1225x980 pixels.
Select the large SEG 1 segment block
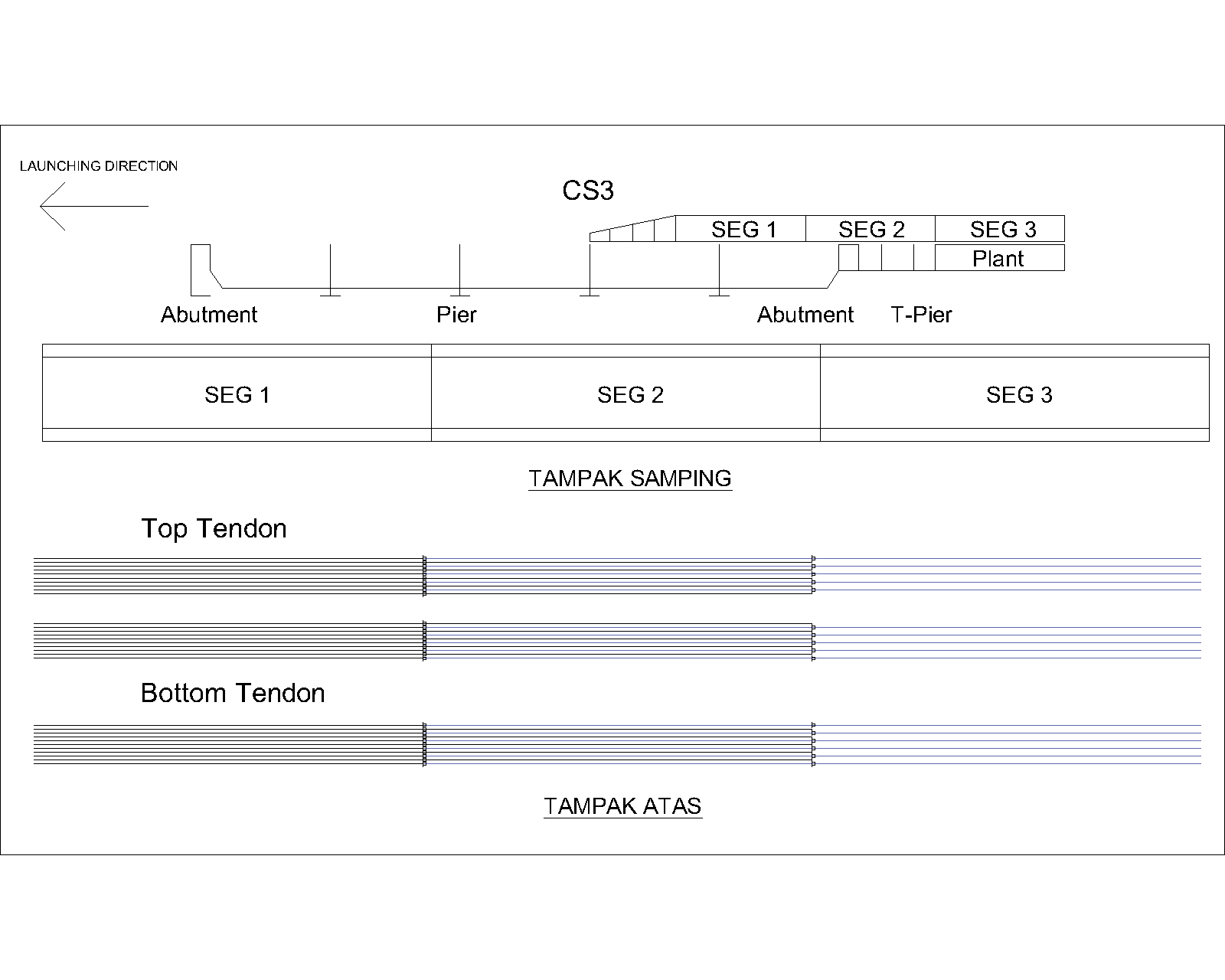tap(237, 394)
